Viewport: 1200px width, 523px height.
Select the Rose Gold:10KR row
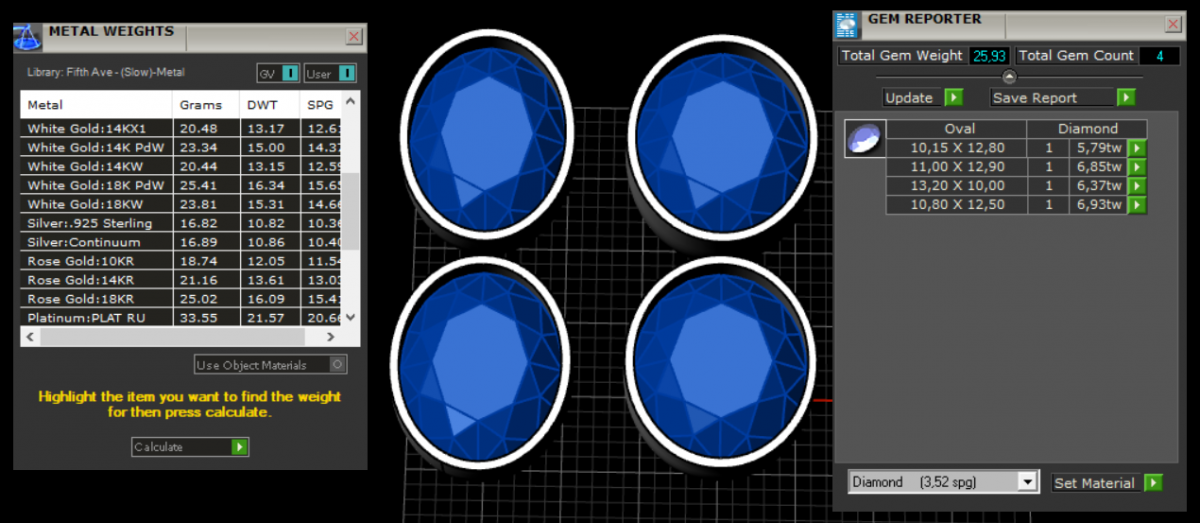181,261
